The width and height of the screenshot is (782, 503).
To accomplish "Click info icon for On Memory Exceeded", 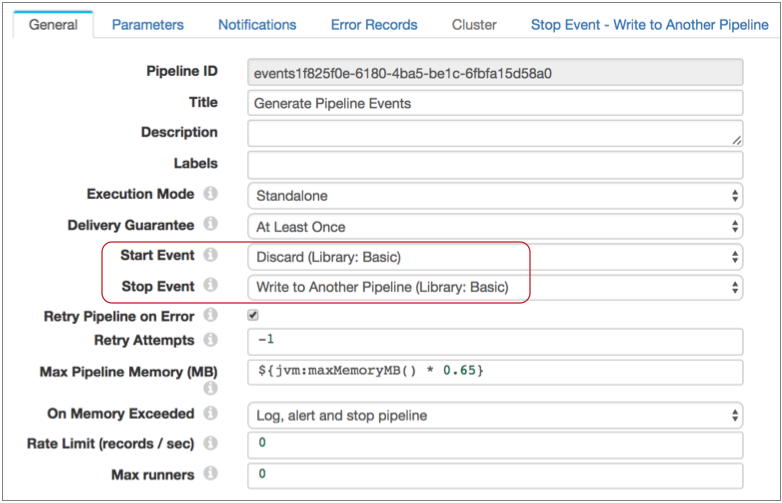I will (x=211, y=413).
